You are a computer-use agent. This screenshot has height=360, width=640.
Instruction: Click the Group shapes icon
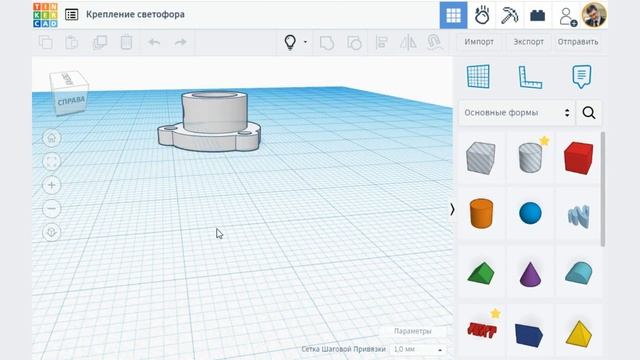click(327, 42)
